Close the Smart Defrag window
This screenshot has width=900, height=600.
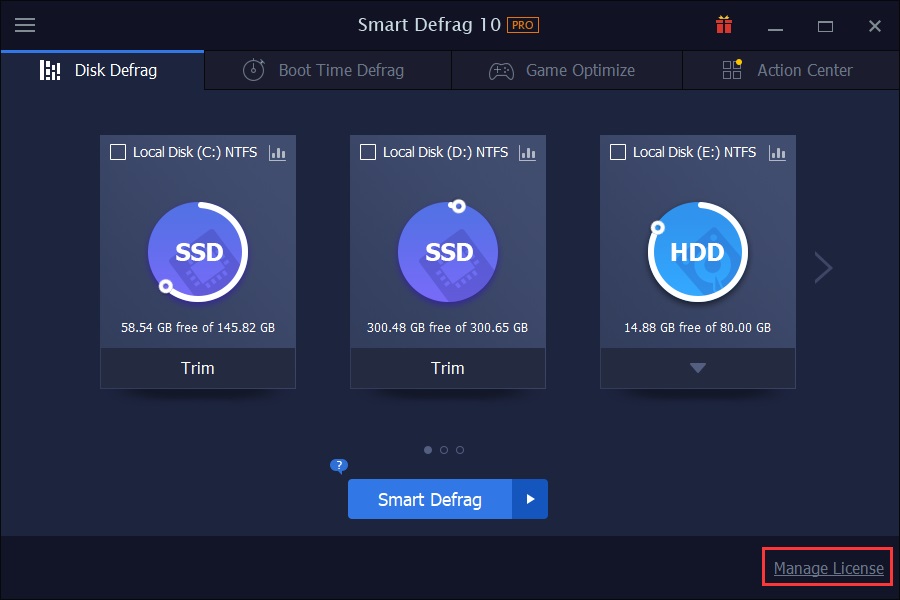click(875, 26)
